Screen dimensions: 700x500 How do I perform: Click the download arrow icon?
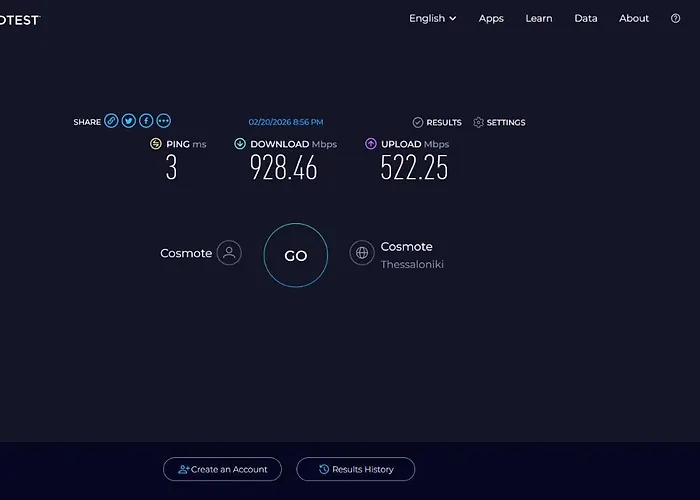(x=240, y=144)
